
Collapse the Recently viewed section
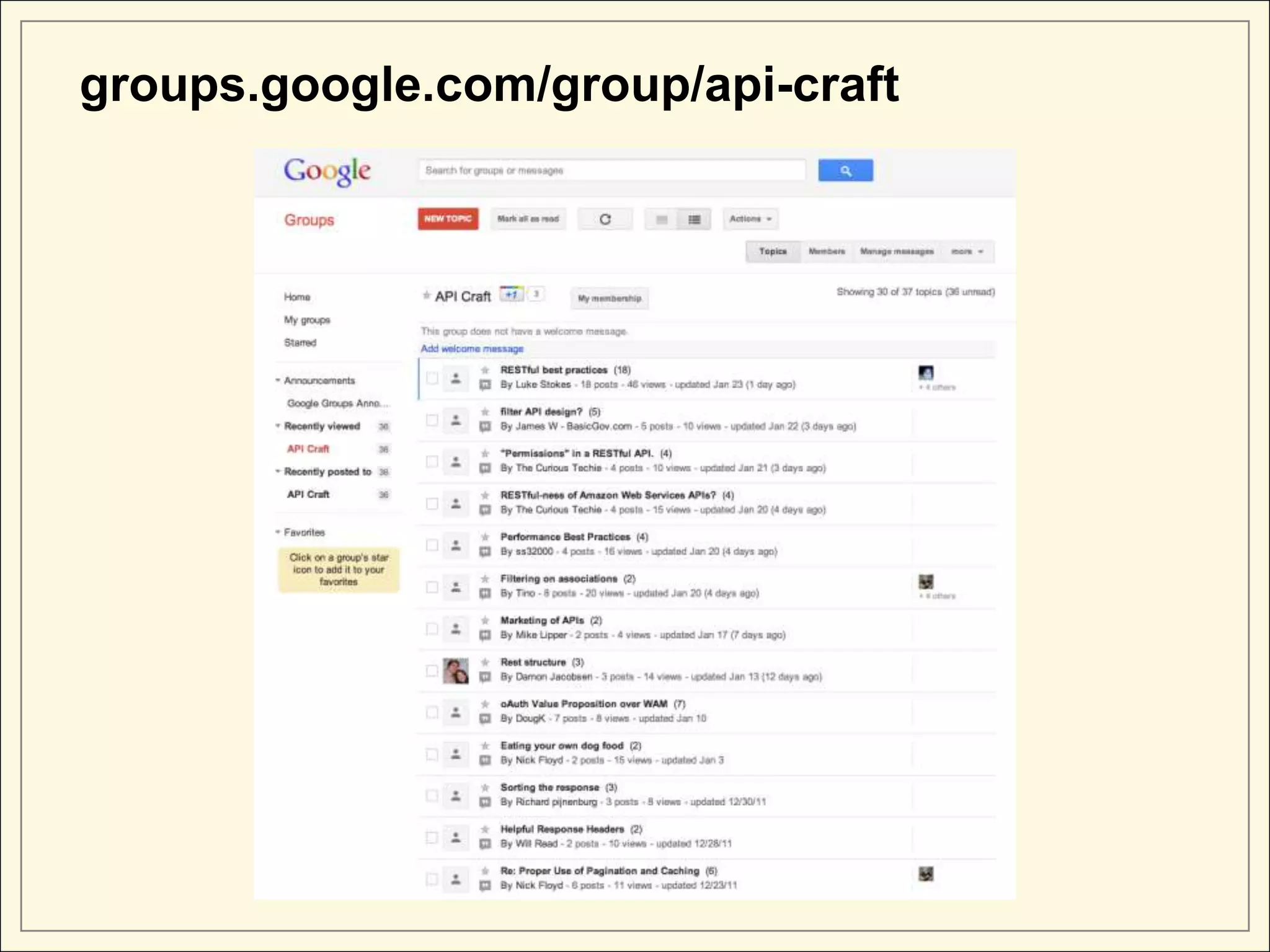(278, 426)
